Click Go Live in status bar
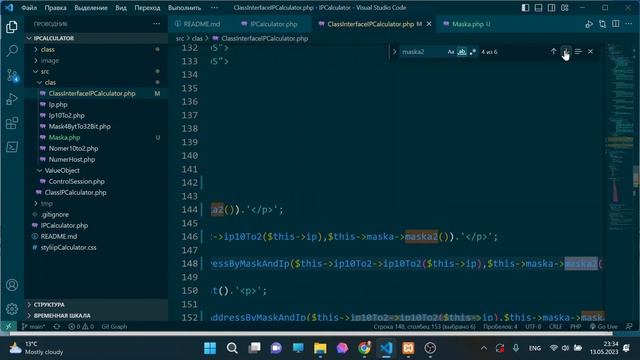 click(x=604, y=327)
